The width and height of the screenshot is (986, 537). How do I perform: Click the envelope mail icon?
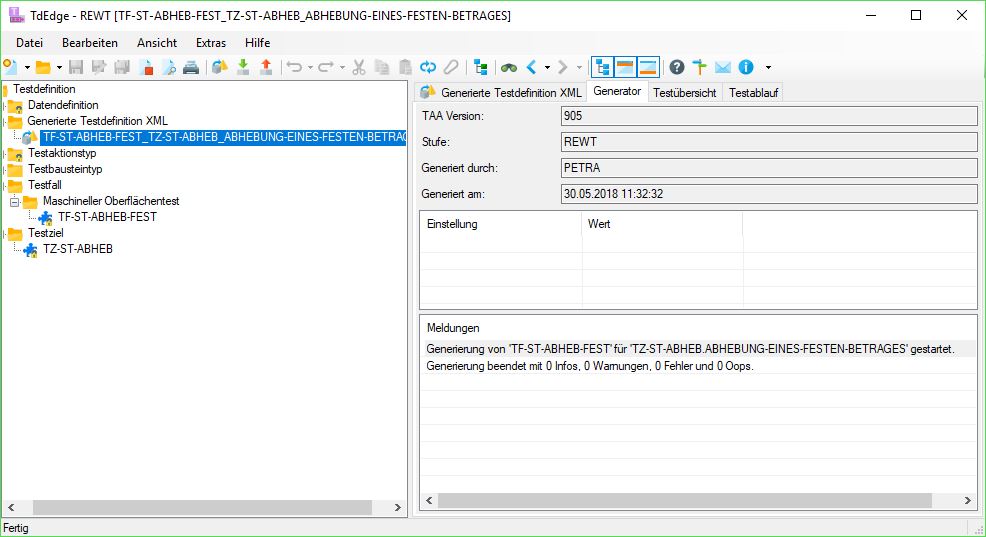722,67
